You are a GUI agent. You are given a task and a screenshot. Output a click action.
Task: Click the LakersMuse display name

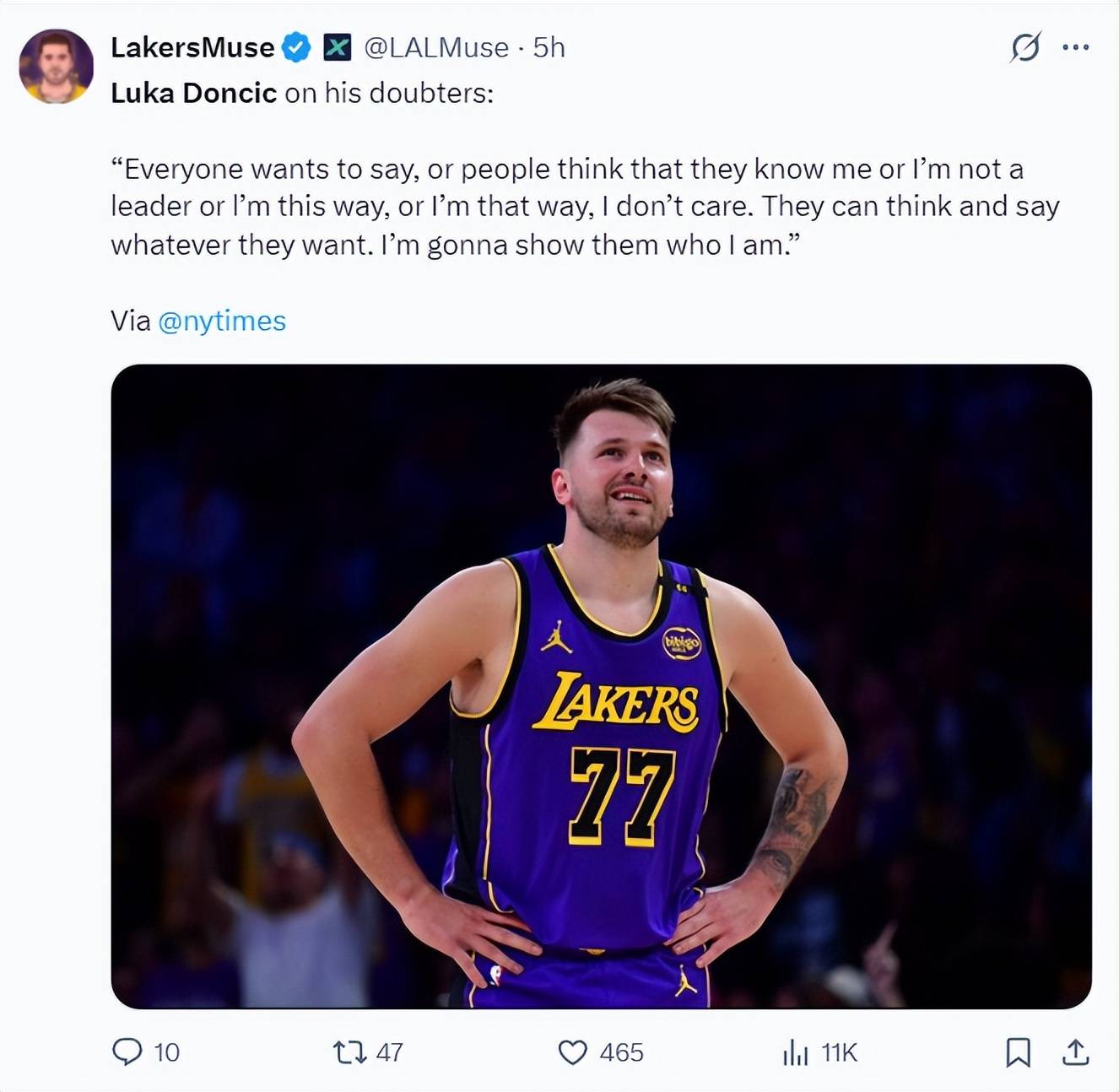pos(192,47)
